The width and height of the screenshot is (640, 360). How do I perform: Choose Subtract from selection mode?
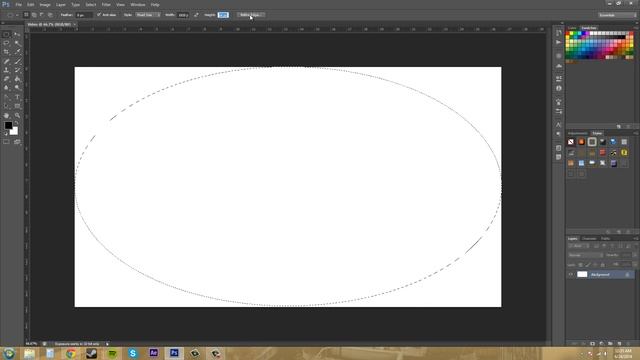pos(42,15)
